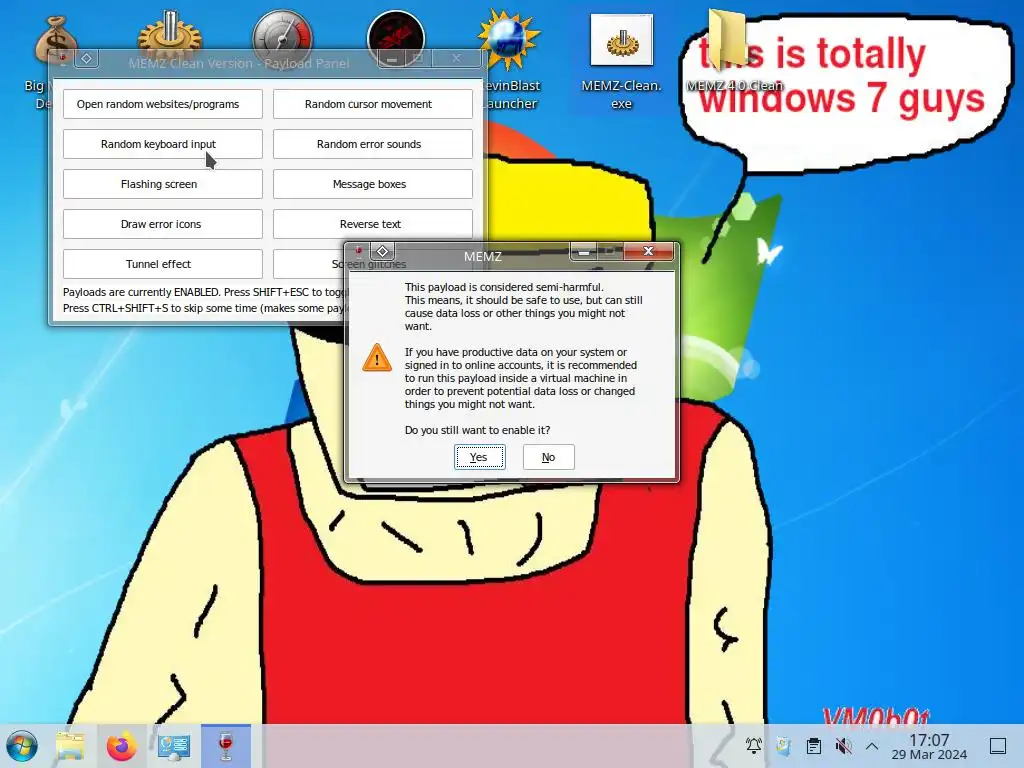Viewport: 1024px width, 768px height.
Task: Open clock showing 17:07
Action: pos(929,746)
